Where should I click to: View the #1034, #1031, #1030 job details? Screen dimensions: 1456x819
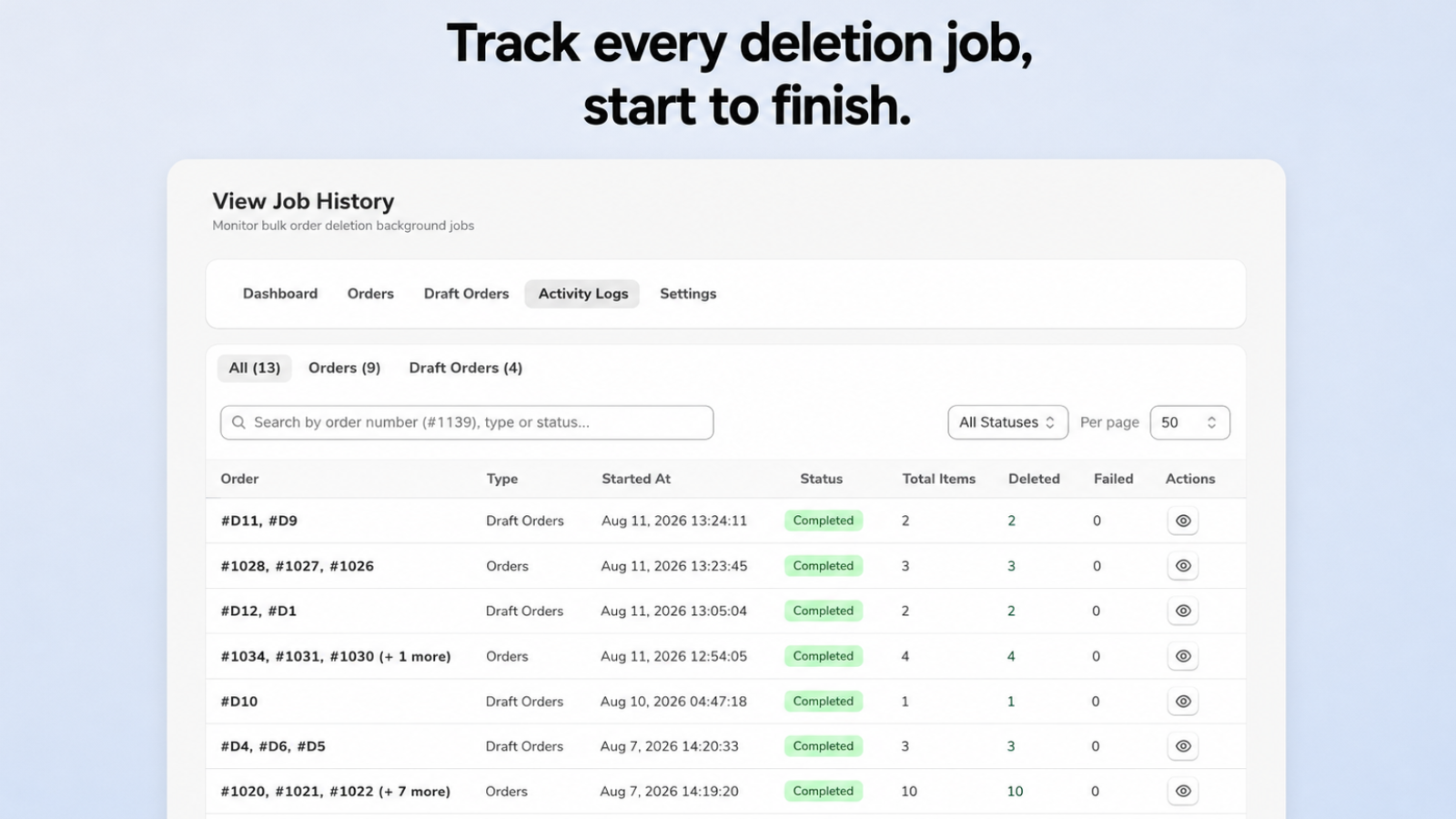[1182, 656]
